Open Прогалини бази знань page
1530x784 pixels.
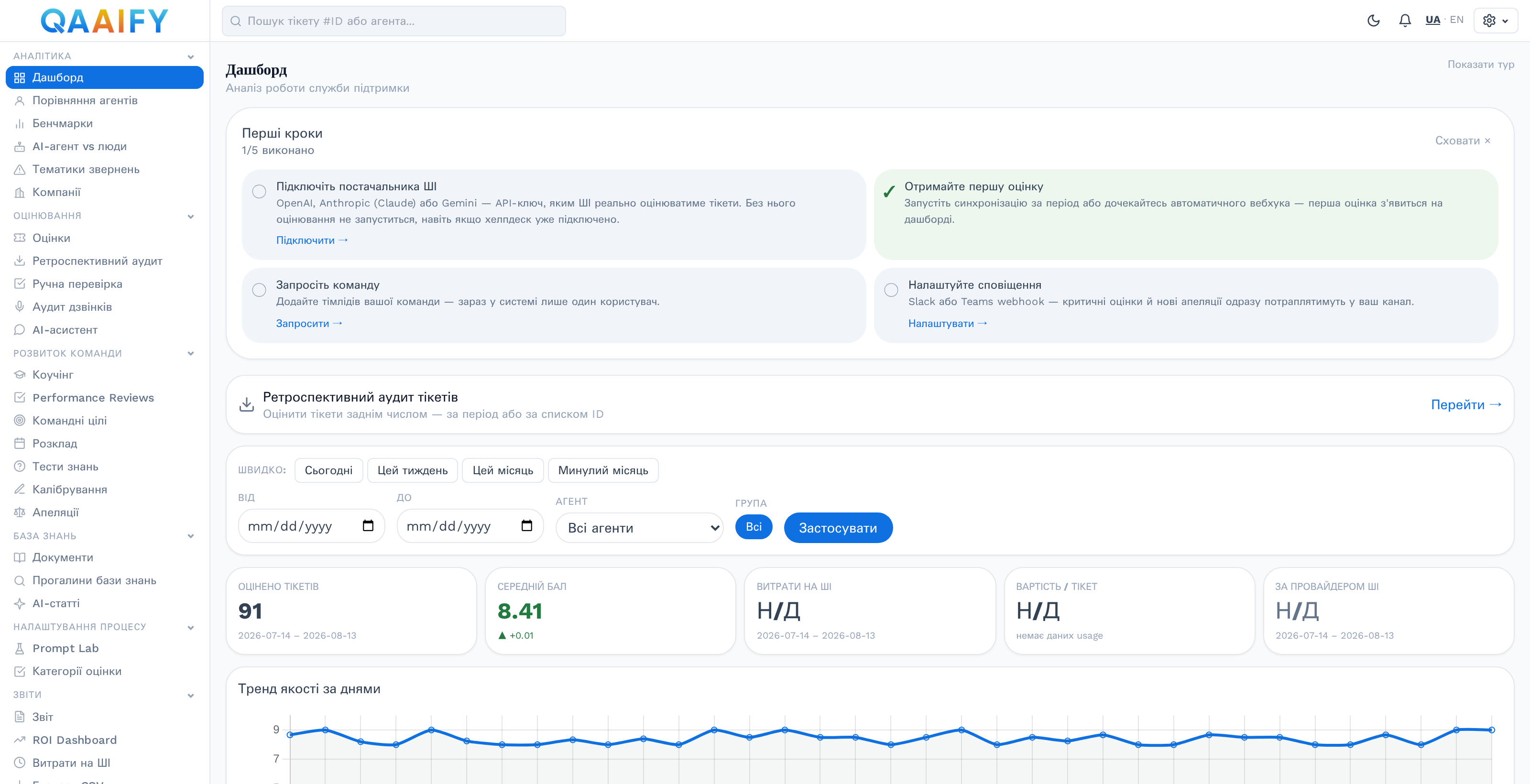coord(105,581)
